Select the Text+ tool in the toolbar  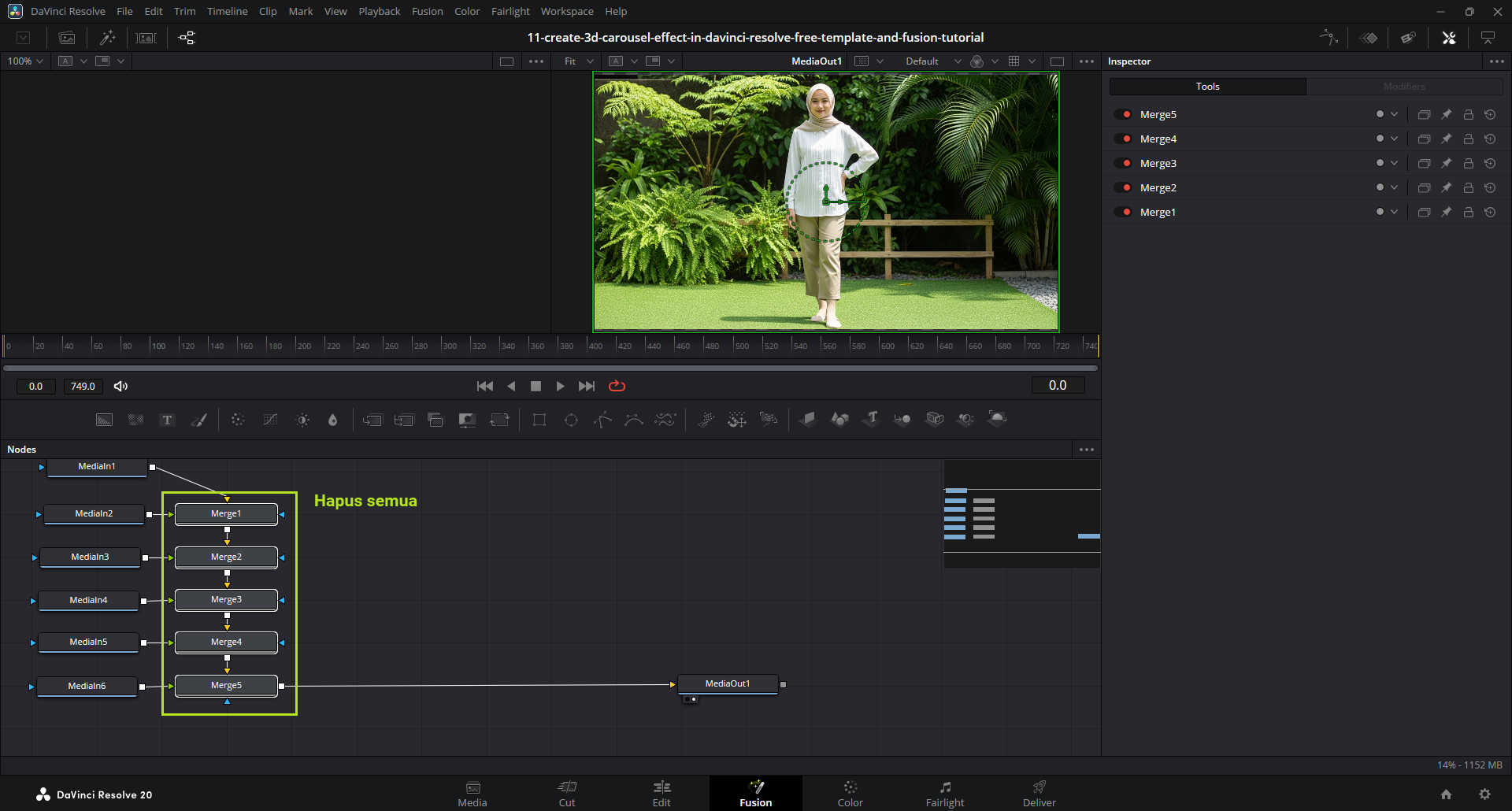pyautogui.click(x=167, y=420)
